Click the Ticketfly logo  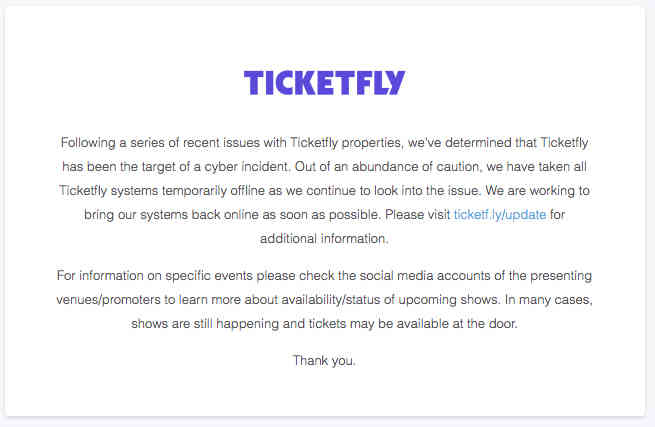324,83
